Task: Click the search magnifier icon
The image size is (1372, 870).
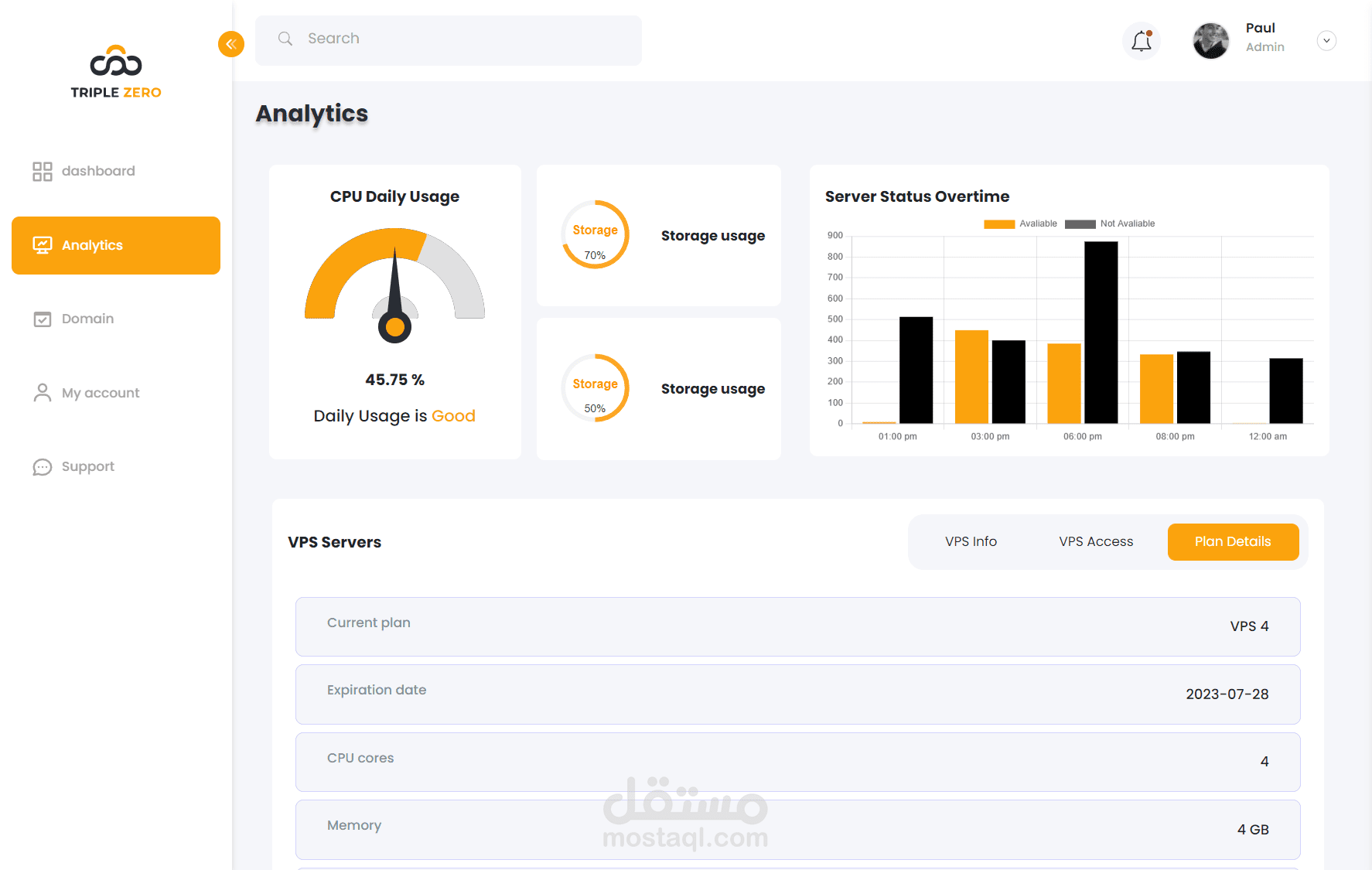Action: pyautogui.click(x=285, y=39)
